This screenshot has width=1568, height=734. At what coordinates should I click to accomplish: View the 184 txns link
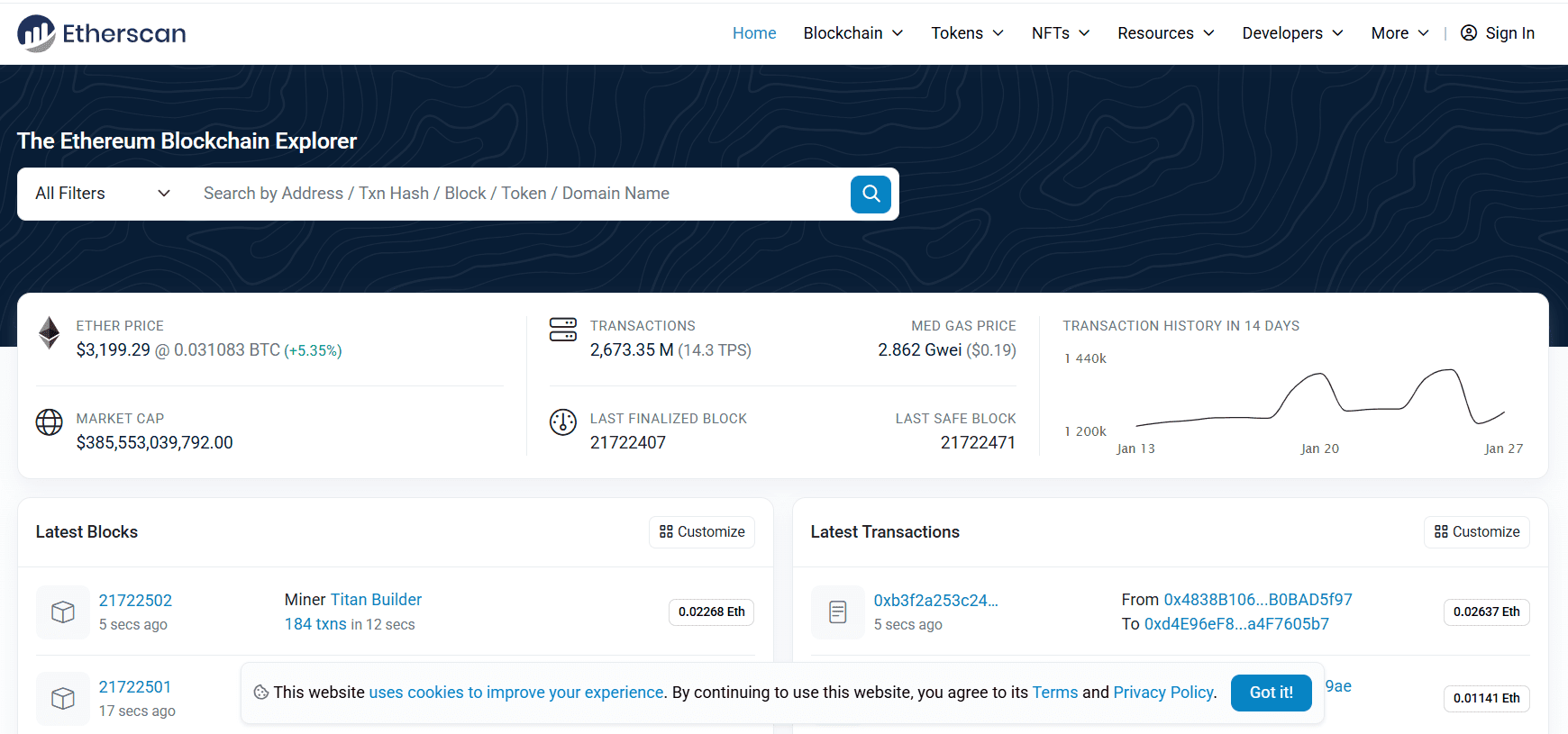click(315, 624)
